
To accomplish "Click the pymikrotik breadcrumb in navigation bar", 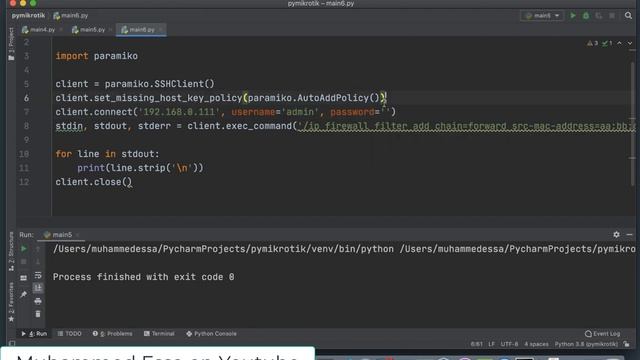I will pyautogui.click(x=28, y=16).
